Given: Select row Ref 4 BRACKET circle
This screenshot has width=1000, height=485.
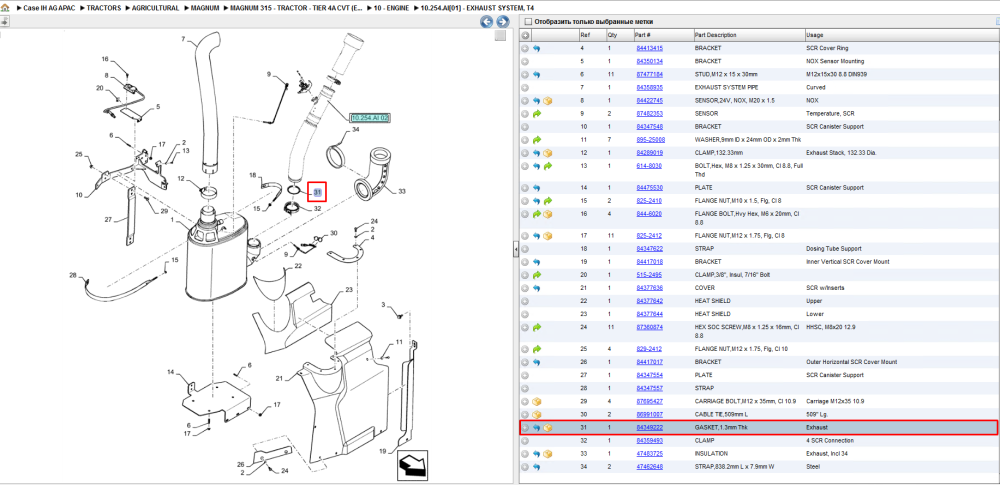Looking at the screenshot, I should tap(526, 48).
